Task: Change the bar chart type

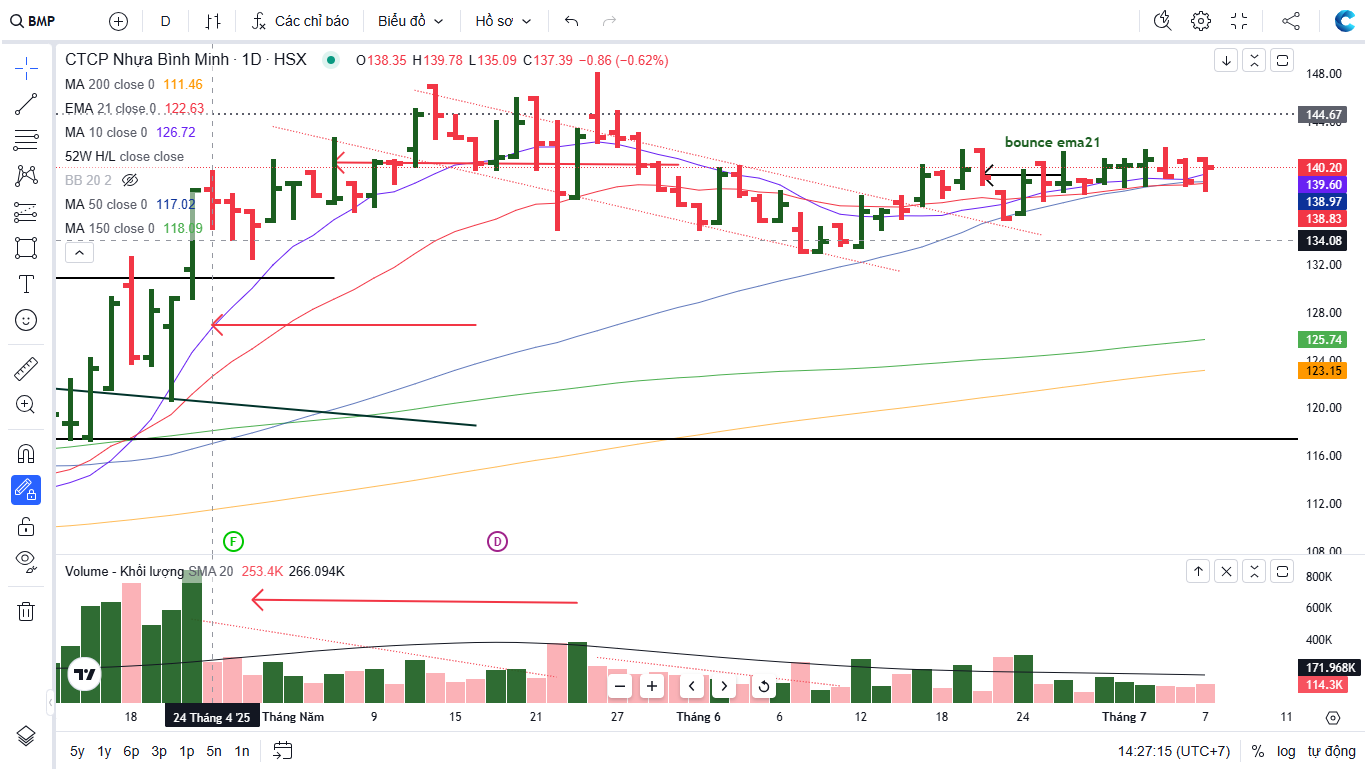Action: (x=213, y=21)
